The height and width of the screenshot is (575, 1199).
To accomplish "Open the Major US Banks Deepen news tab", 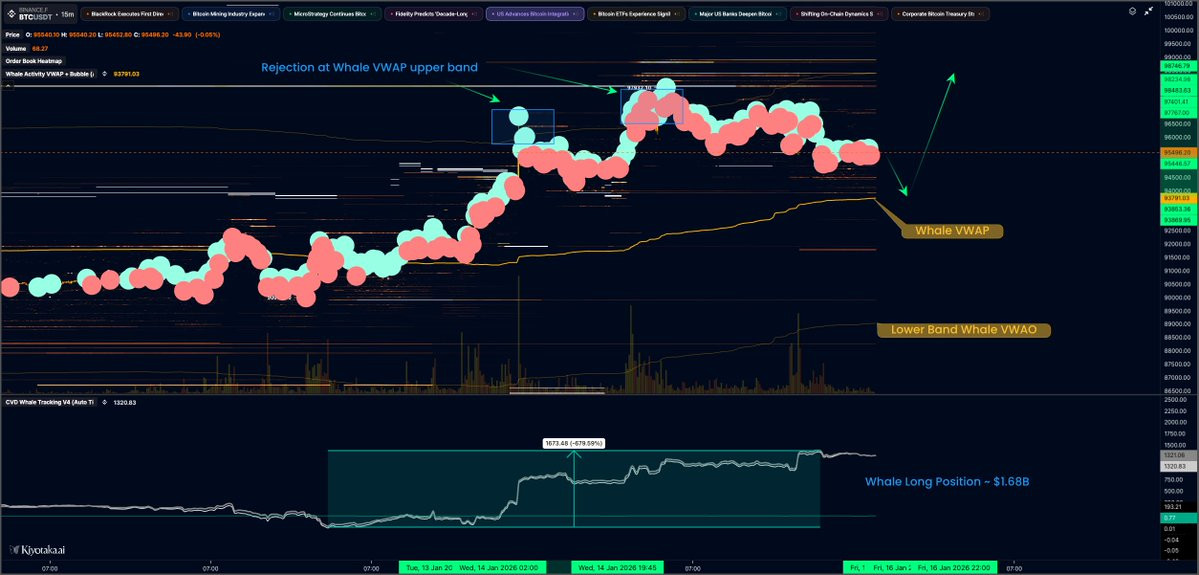I will click(737, 14).
